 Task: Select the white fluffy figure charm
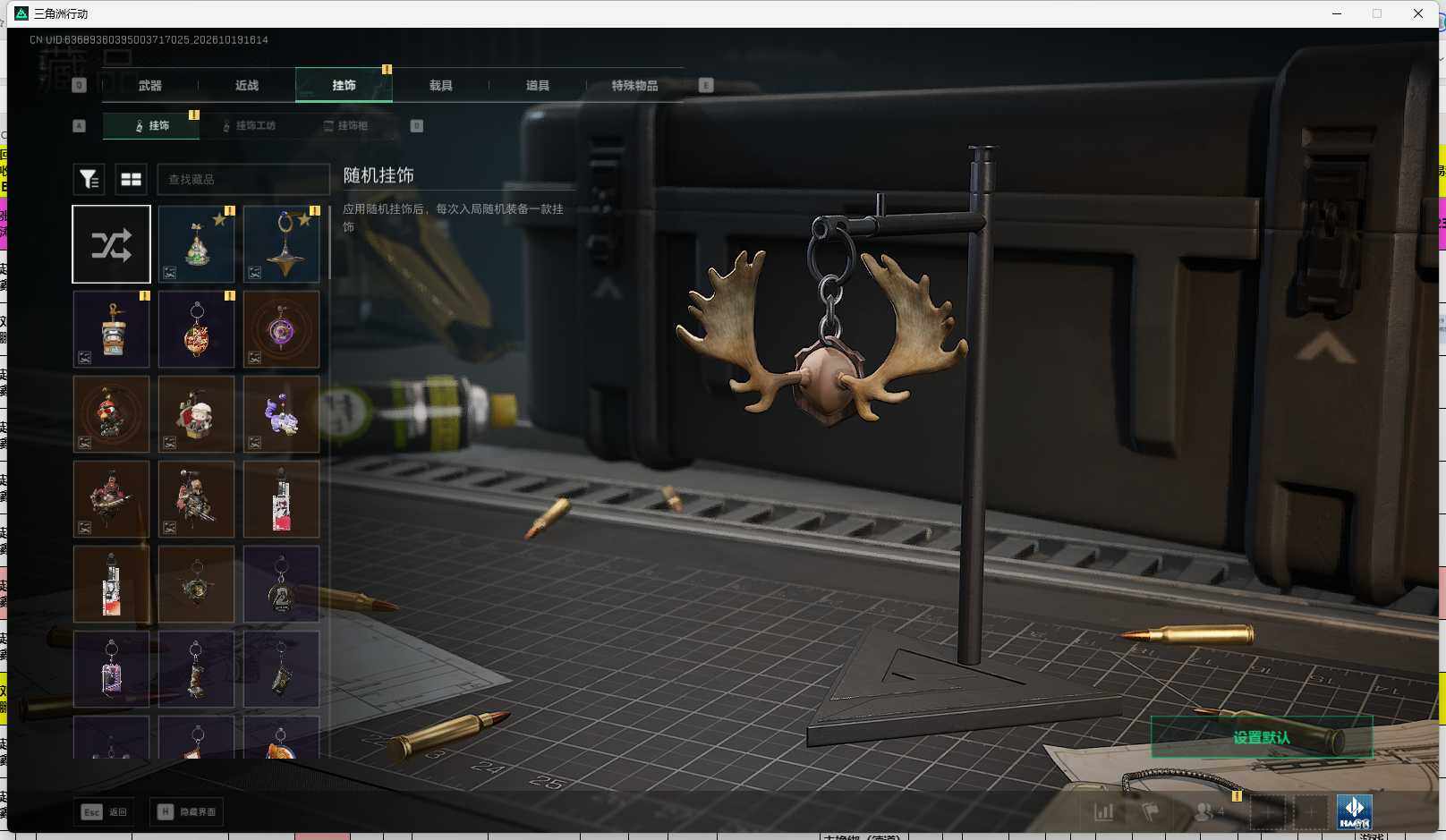(197, 414)
